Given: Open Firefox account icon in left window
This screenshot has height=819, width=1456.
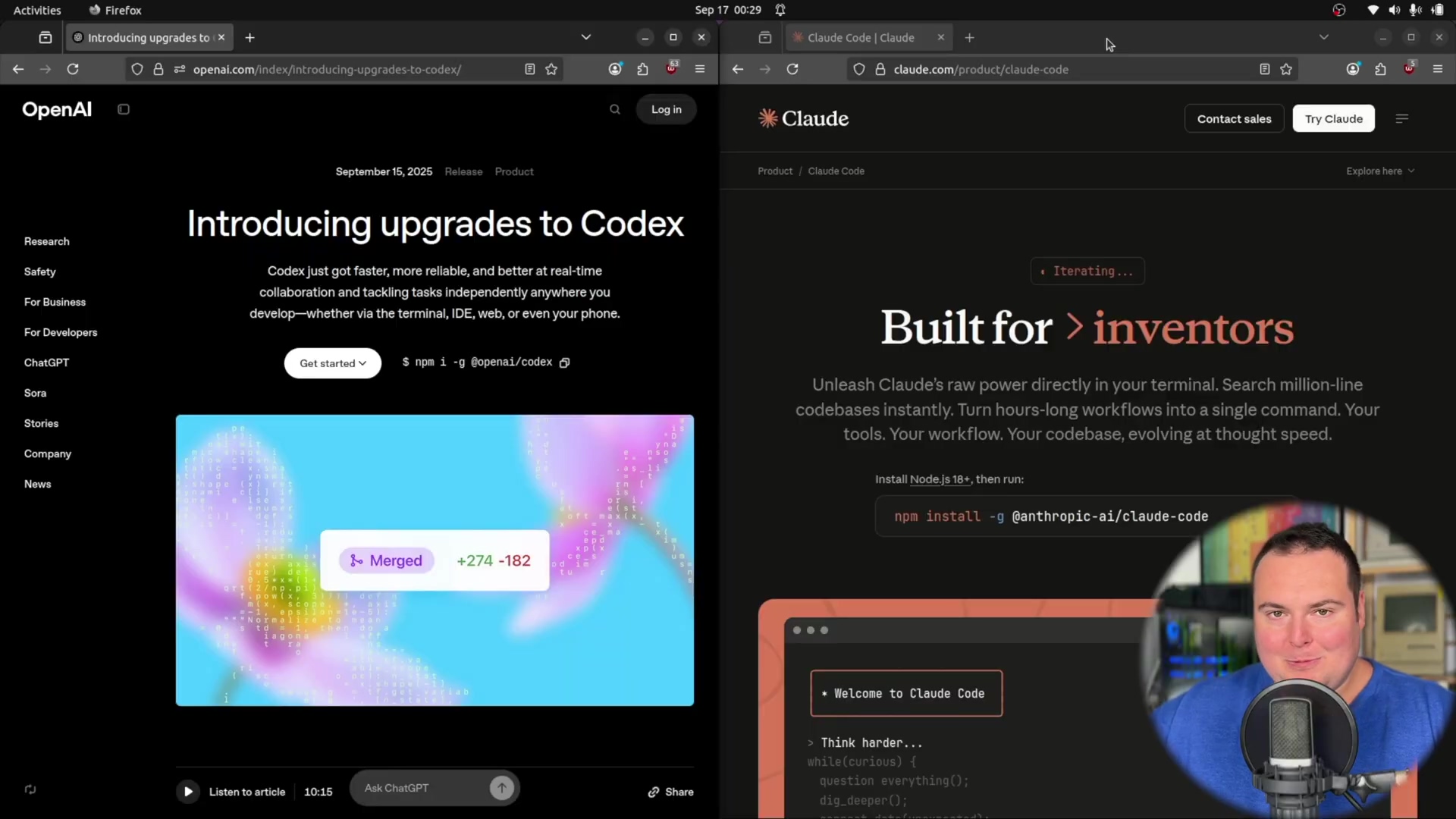Looking at the screenshot, I should [x=615, y=69].
